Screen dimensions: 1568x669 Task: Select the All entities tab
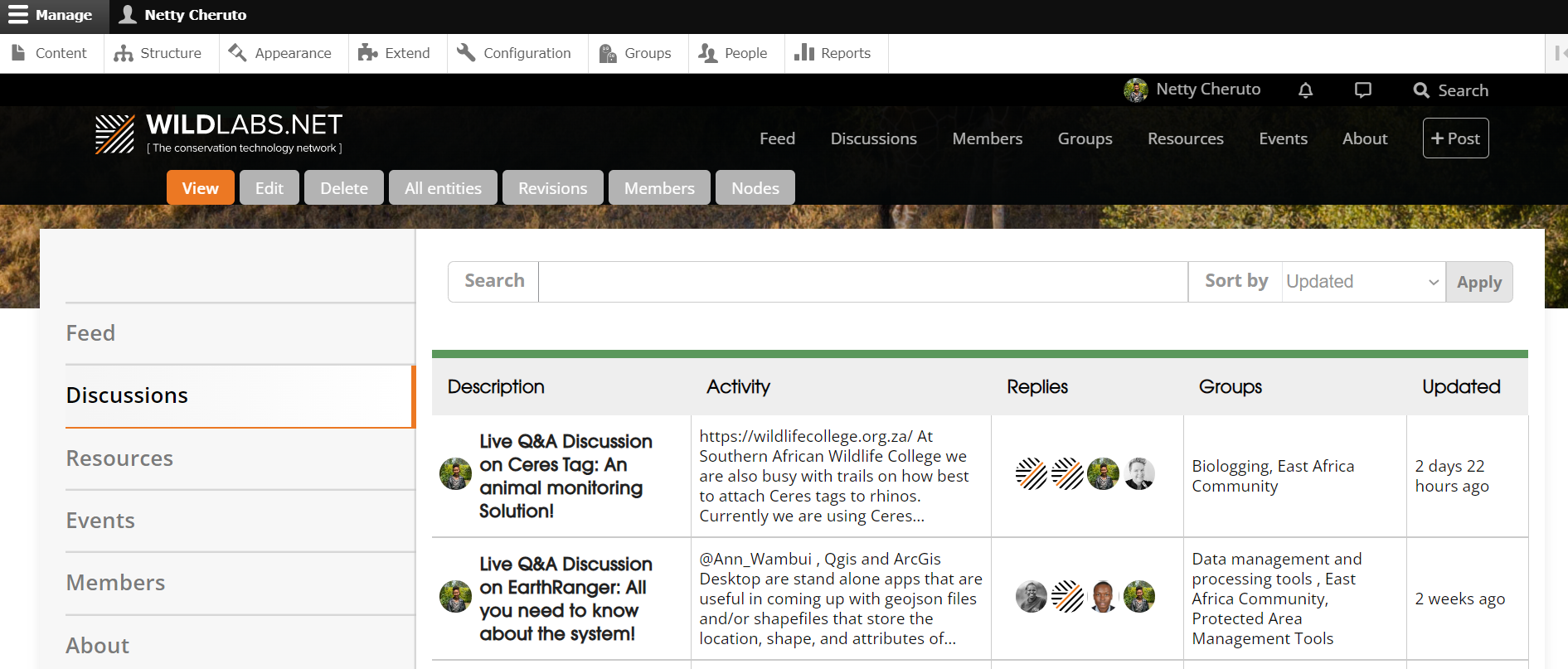(x=443, y=187)
